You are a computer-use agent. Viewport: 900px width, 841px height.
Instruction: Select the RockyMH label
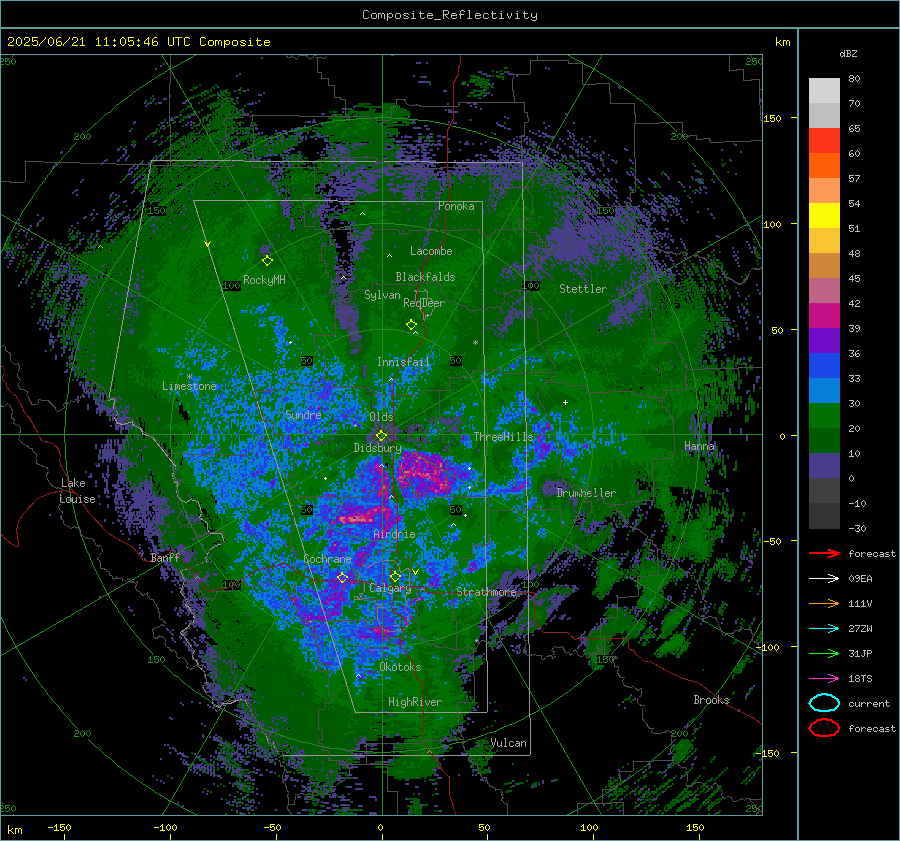click(264, 280)
